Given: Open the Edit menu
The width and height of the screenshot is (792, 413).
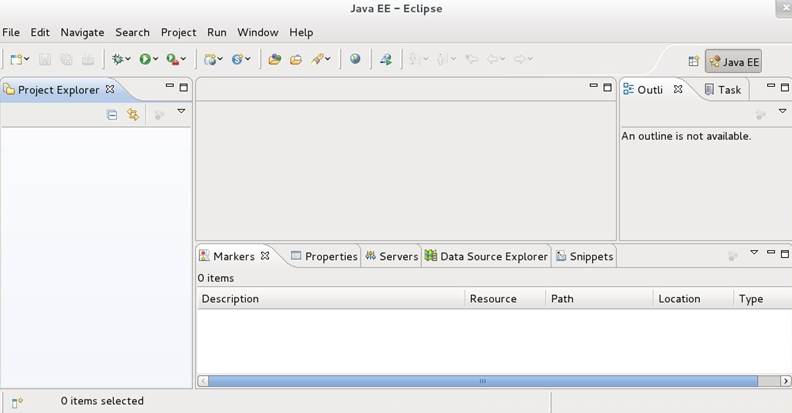Looking at the screenshot, I should [x=40, y=32].
